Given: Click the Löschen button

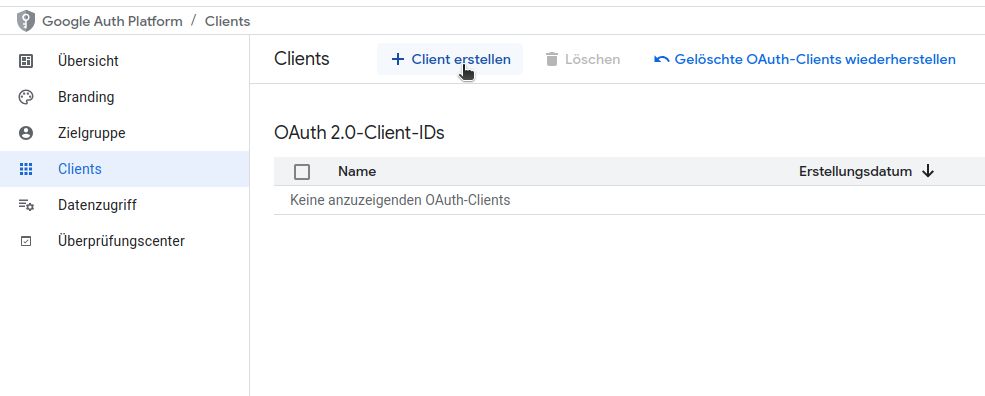Looking at the screenshot, I should [582, 59].
